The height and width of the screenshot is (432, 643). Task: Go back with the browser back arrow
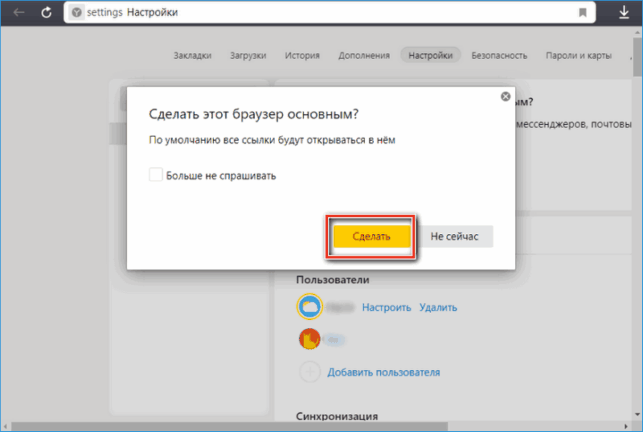(19, 12)
